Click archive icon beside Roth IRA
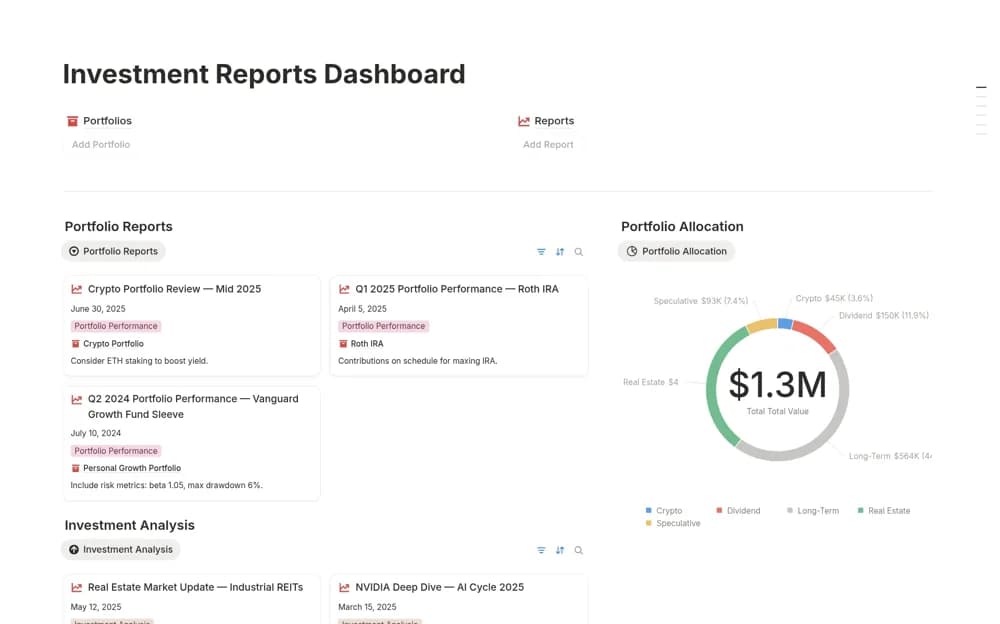1000x624 pixels. [343, 344]
